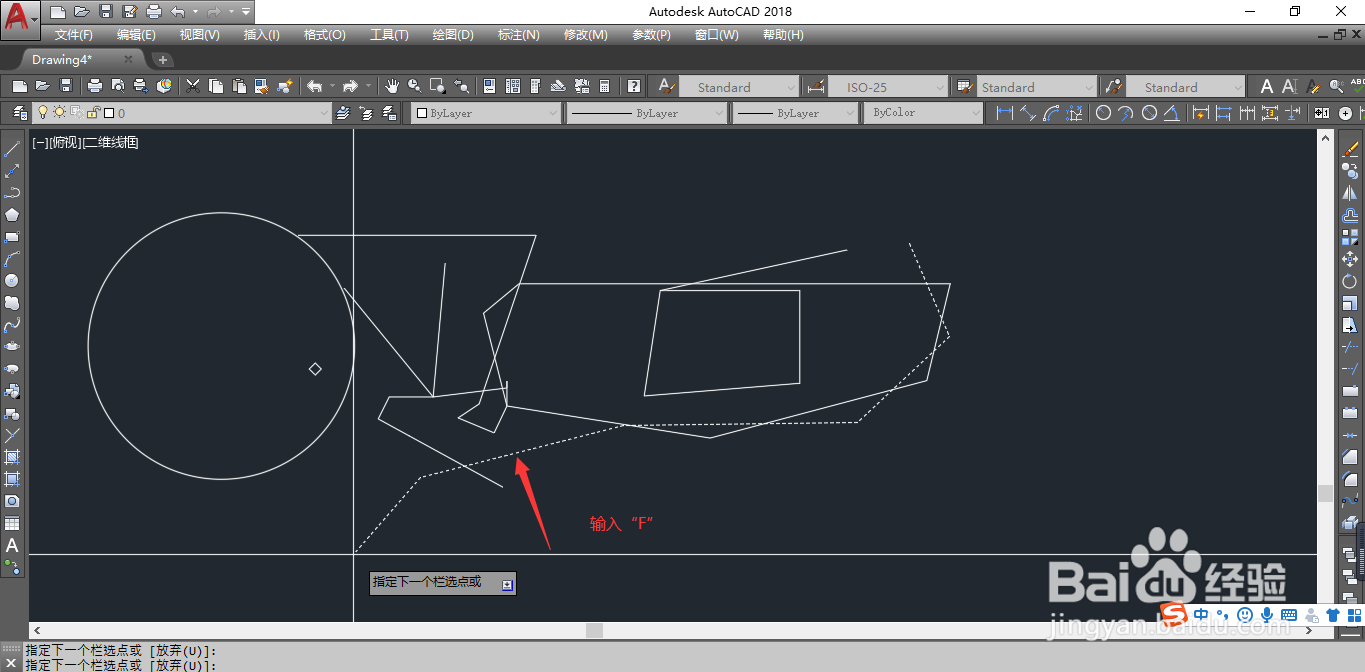Open the ISO-25 dimension style dropdown
Image resolution: width=1365 pixels, height=672 pixels.
888,87
